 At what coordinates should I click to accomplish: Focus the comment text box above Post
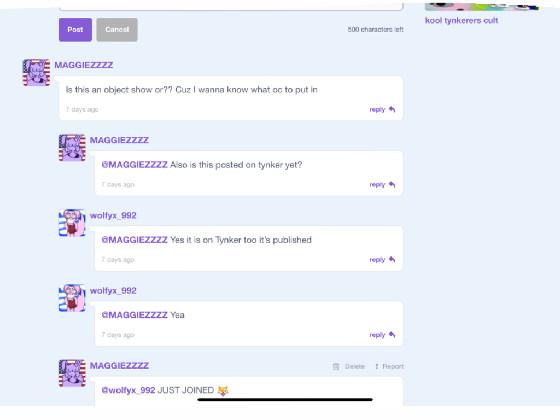tap(231, 5)
